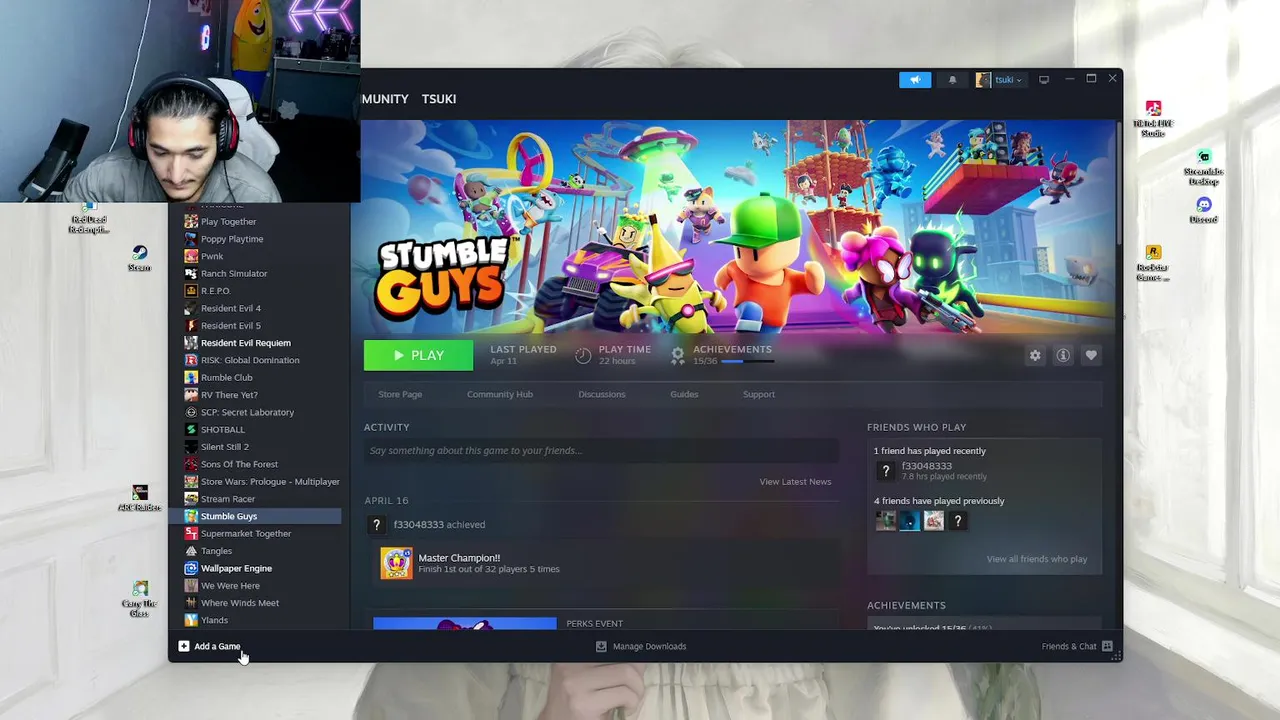
Task: Open the game settings gear icon
Action: pyautogui.click(x=1035, y=355)
